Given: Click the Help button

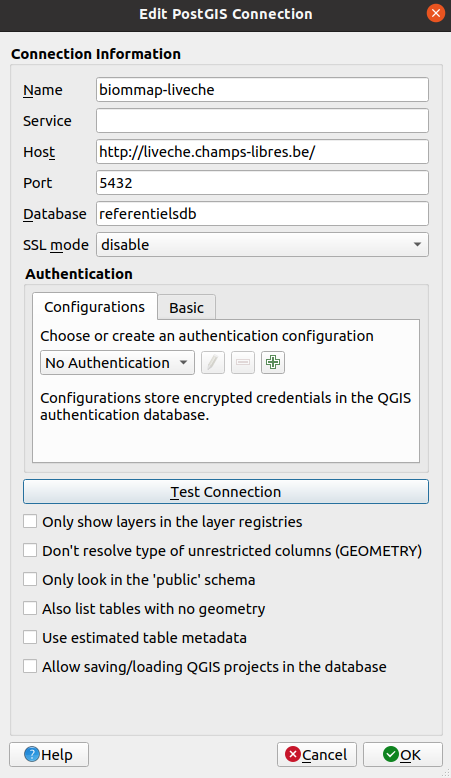Looking at the screenshot, I should [49, 755].
